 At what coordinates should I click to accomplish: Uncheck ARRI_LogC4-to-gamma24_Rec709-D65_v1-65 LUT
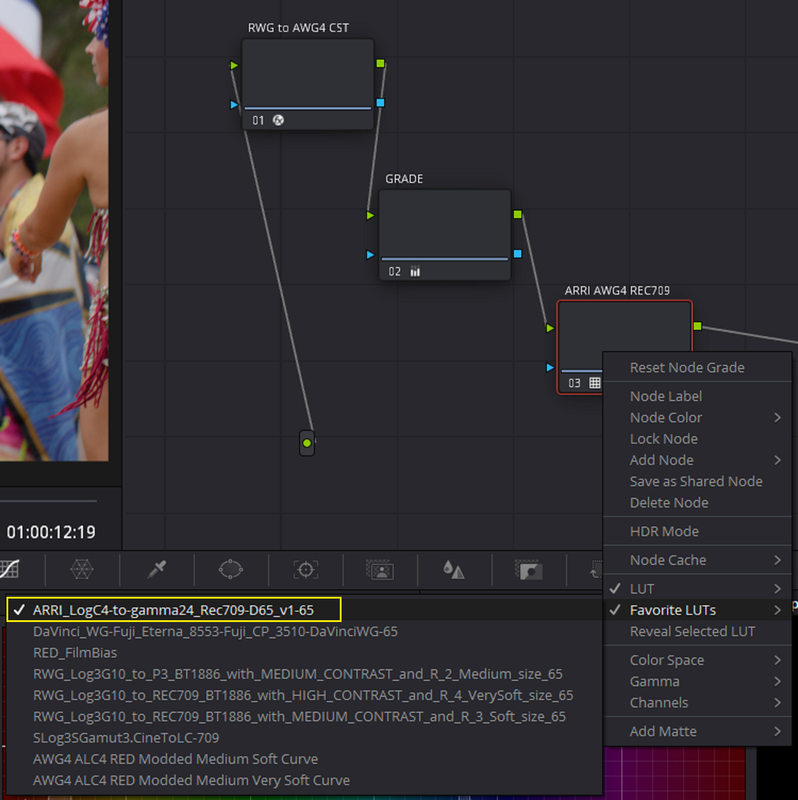tap(304, 610)
